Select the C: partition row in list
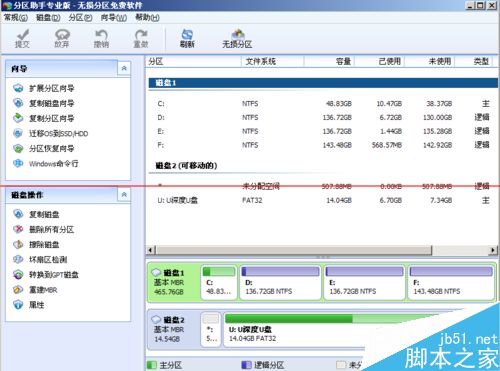Screen dimensions: 500x371 [323, 104]
